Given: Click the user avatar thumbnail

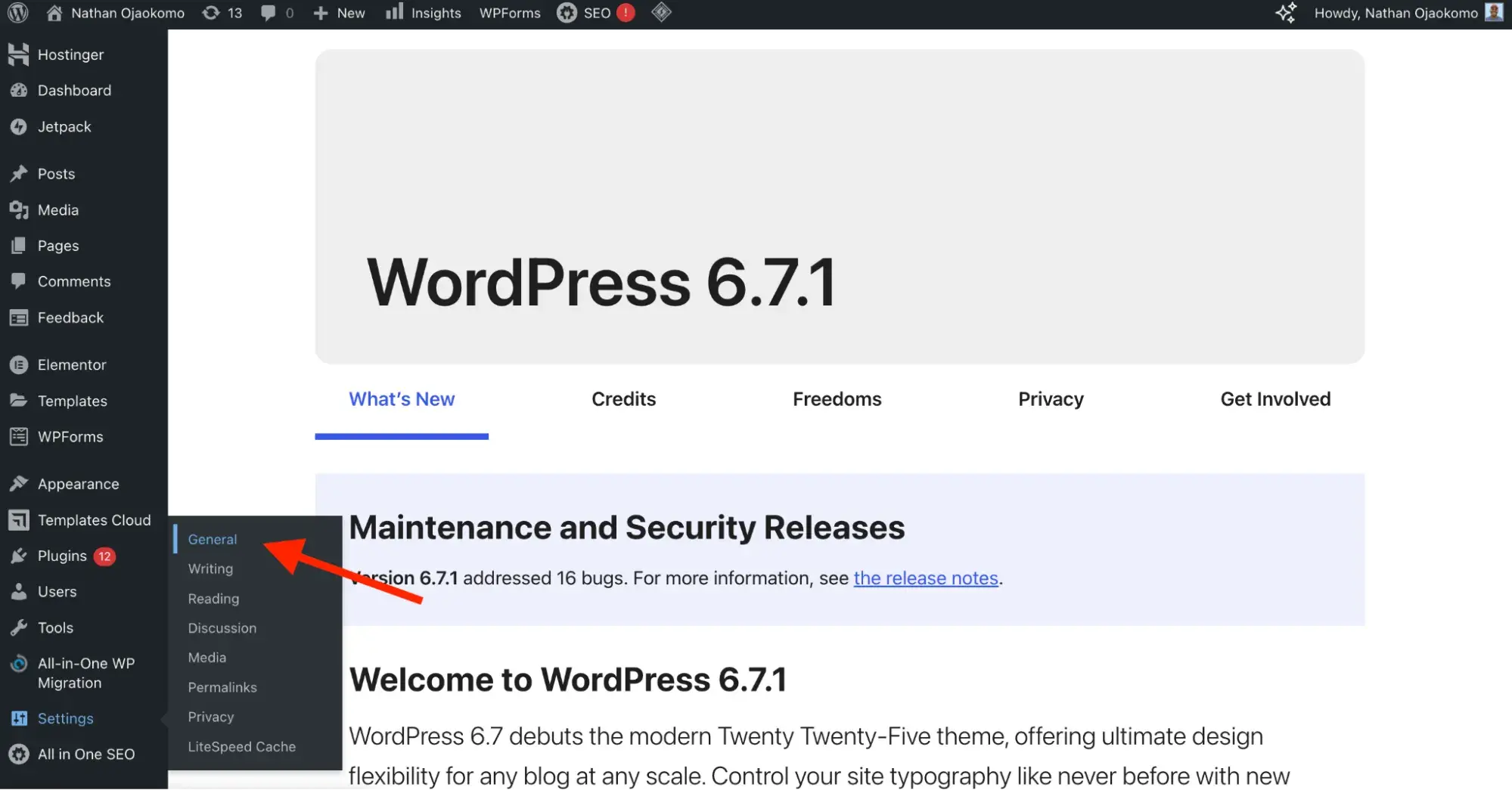Looking at the screenshot, I should pyautogui.click(x=1494, y=12).
